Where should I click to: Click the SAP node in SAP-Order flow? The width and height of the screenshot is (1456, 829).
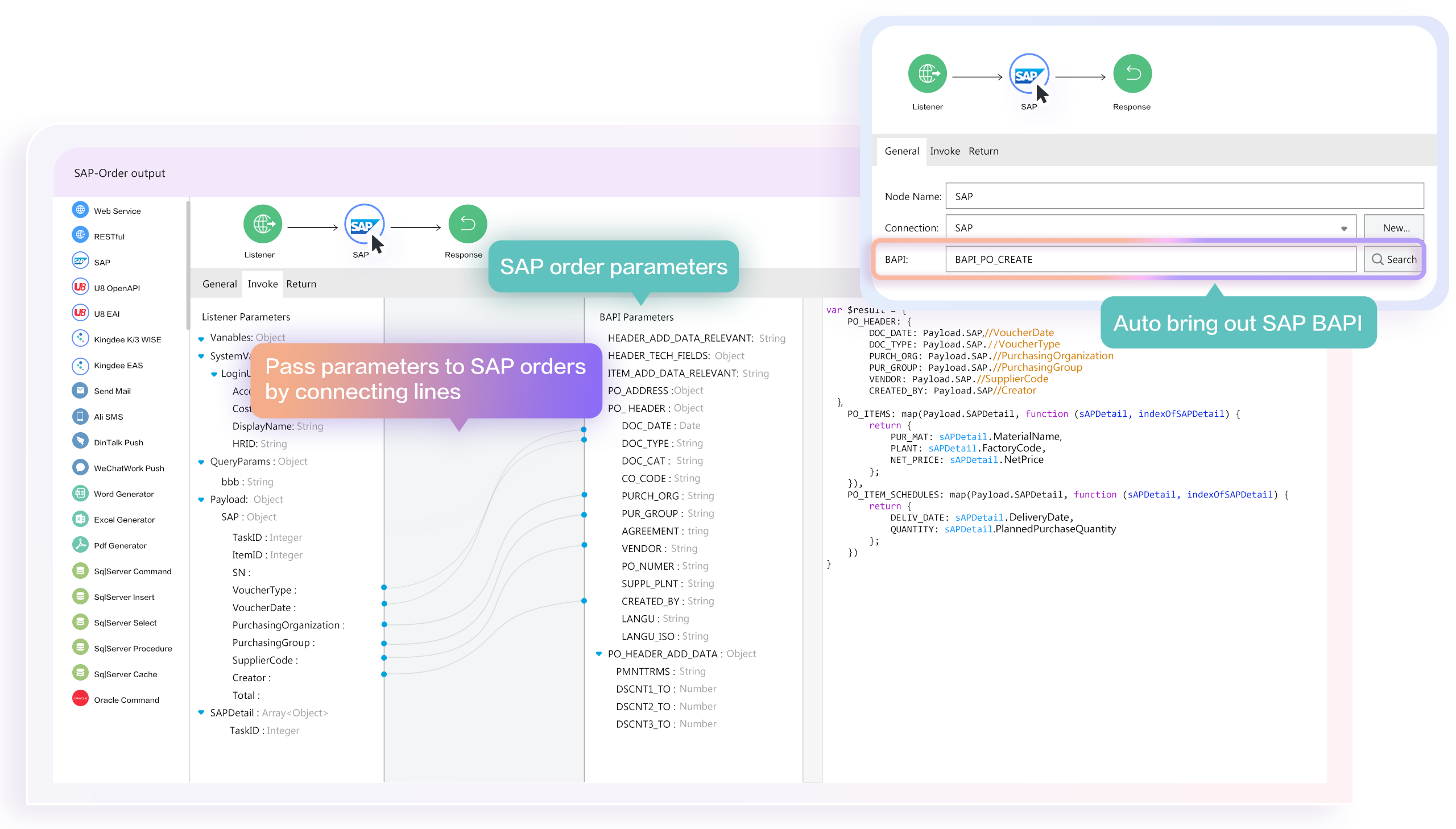[364, 224]
